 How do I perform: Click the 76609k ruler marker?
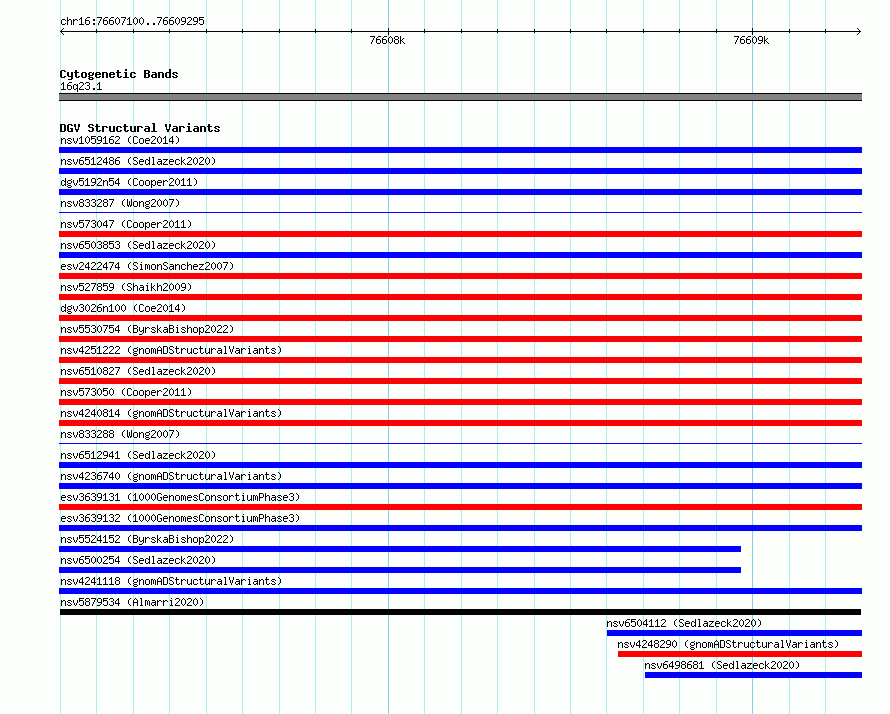[x=751, y=40]
